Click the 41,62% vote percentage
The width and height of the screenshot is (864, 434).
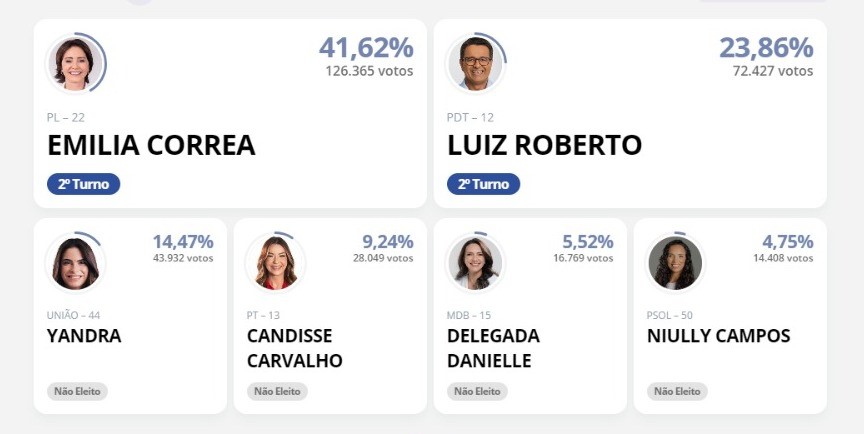tap(366, 47)
